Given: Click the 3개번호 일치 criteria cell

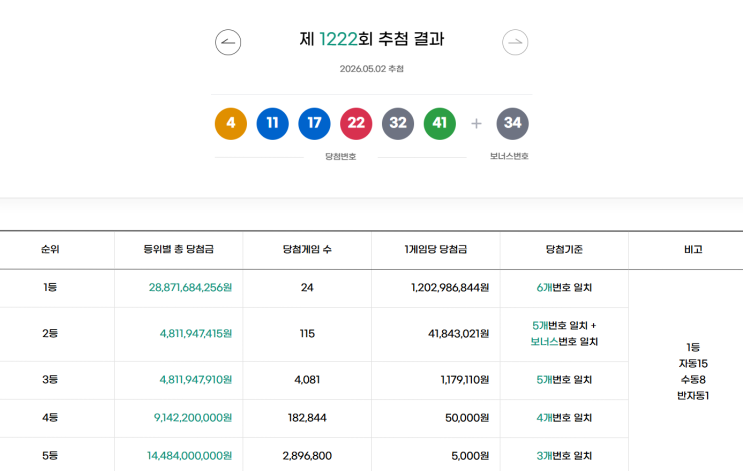Looking at the screenshot, I should tap(564, 456).
